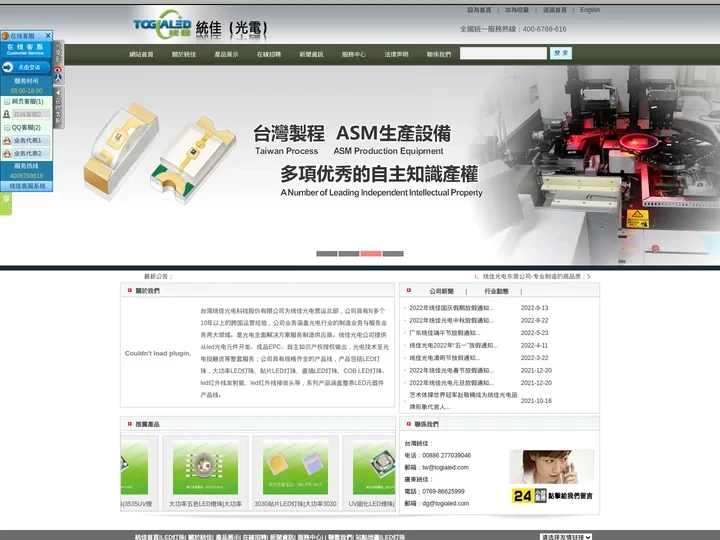This screenshot has height=540, width=720.
Task: Click red icon beside 推薦產品 heading
Action: [x=129, y=424]
